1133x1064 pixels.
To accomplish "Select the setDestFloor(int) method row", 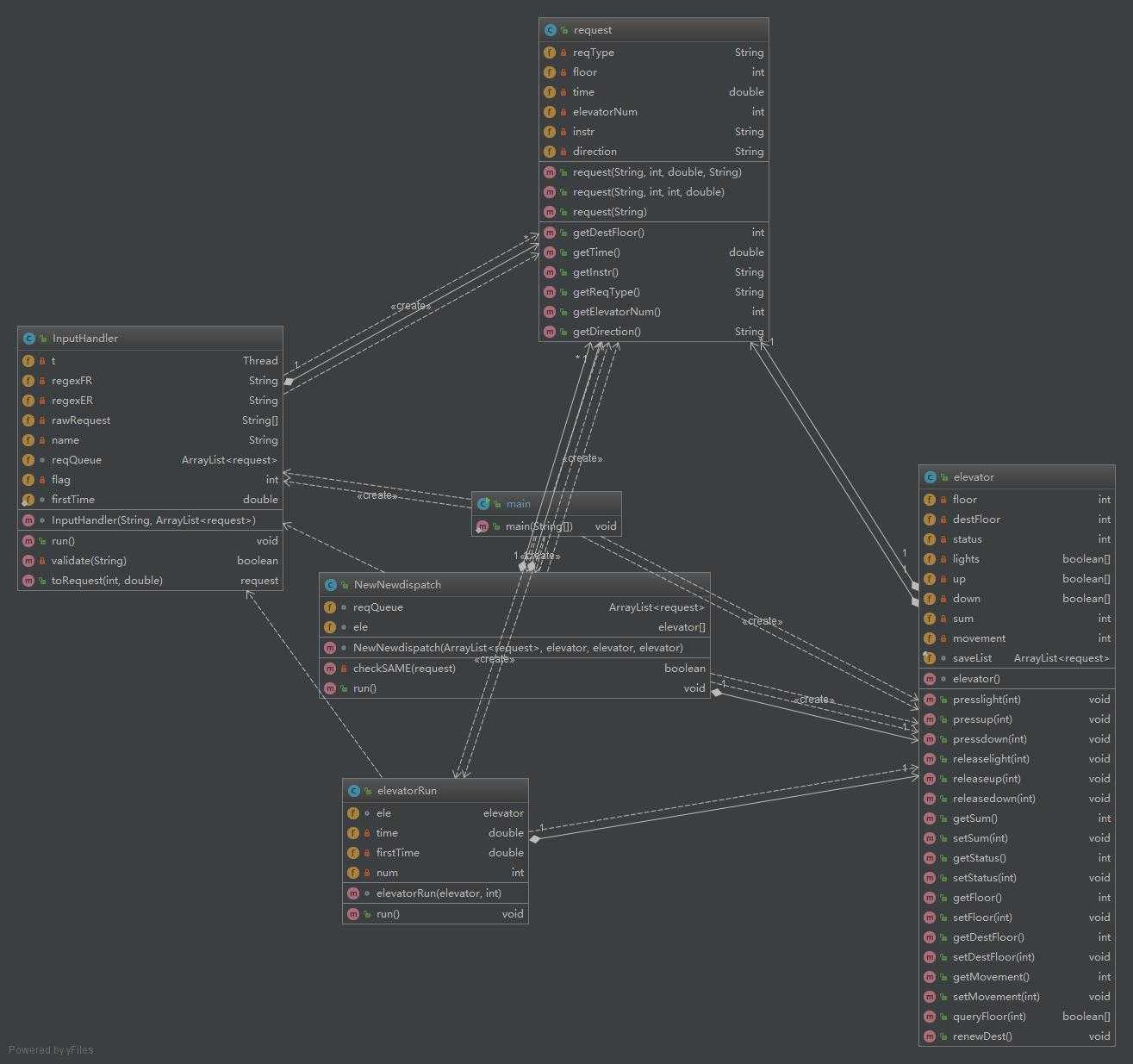I will [x=1017, y=957].
